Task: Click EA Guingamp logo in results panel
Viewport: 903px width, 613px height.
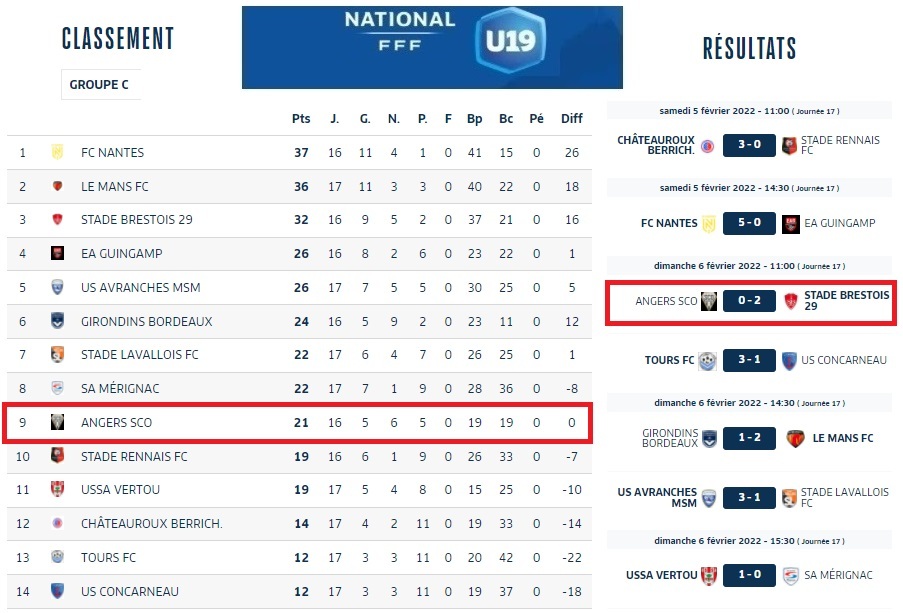Action: pyautogui.click(x=791, y=223)
